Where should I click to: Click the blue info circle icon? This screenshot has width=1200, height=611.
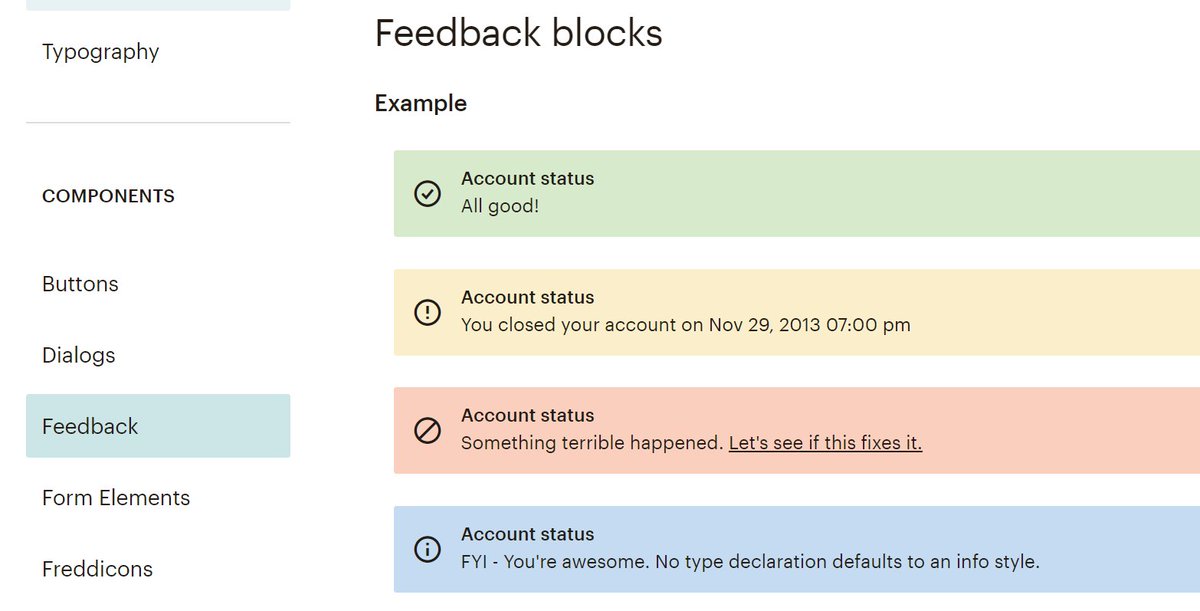[x=427, y=550]
